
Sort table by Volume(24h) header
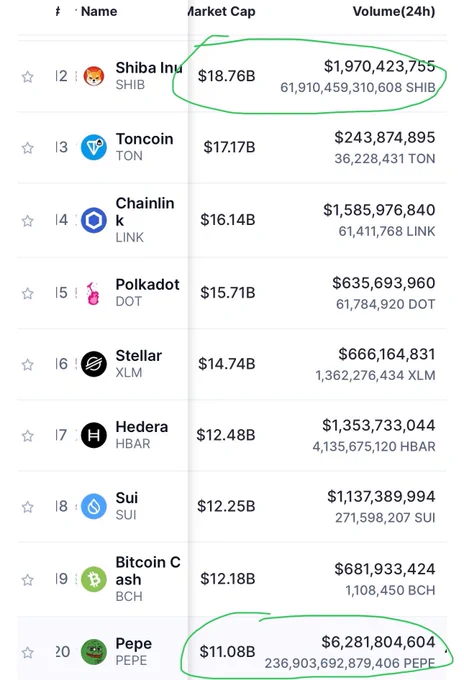[394, 11]
